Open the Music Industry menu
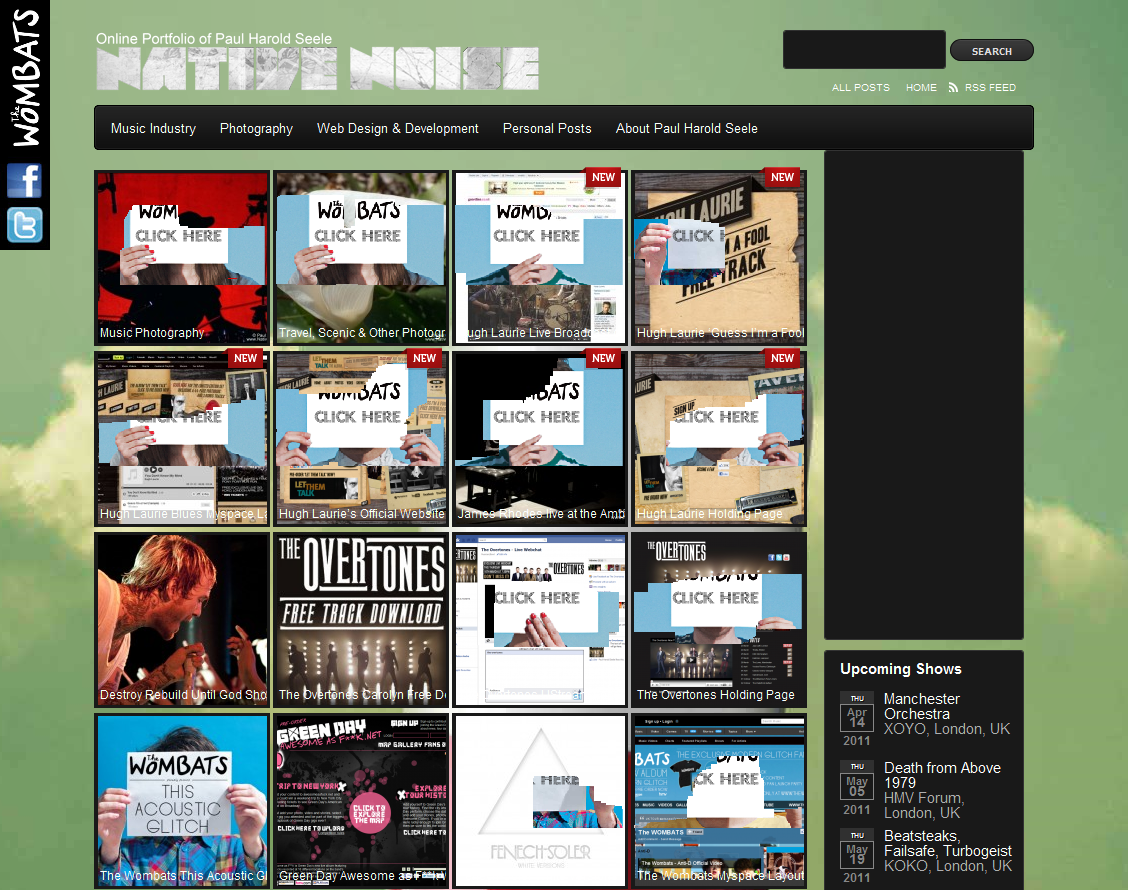This screenshot has width=1128, height=890. coord(153,128)
